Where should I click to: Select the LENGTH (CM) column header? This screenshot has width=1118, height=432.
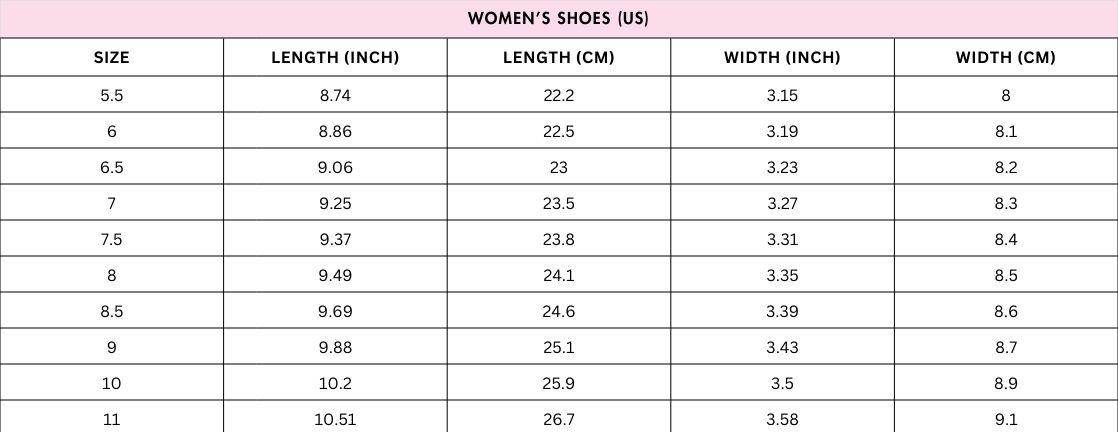pyautogui.click(x=558, y=58)
